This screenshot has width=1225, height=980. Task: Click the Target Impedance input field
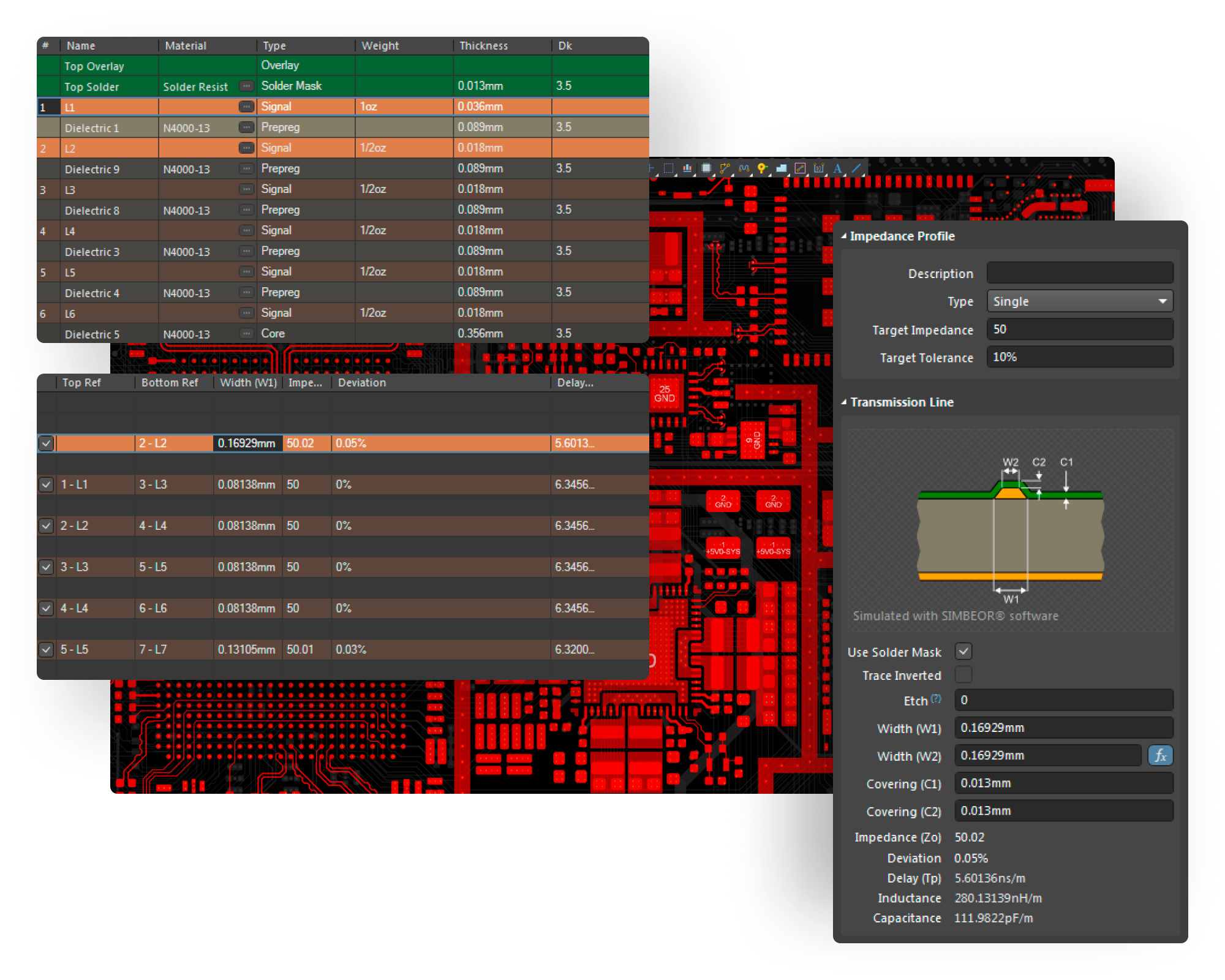click(x=1080, y=329)
